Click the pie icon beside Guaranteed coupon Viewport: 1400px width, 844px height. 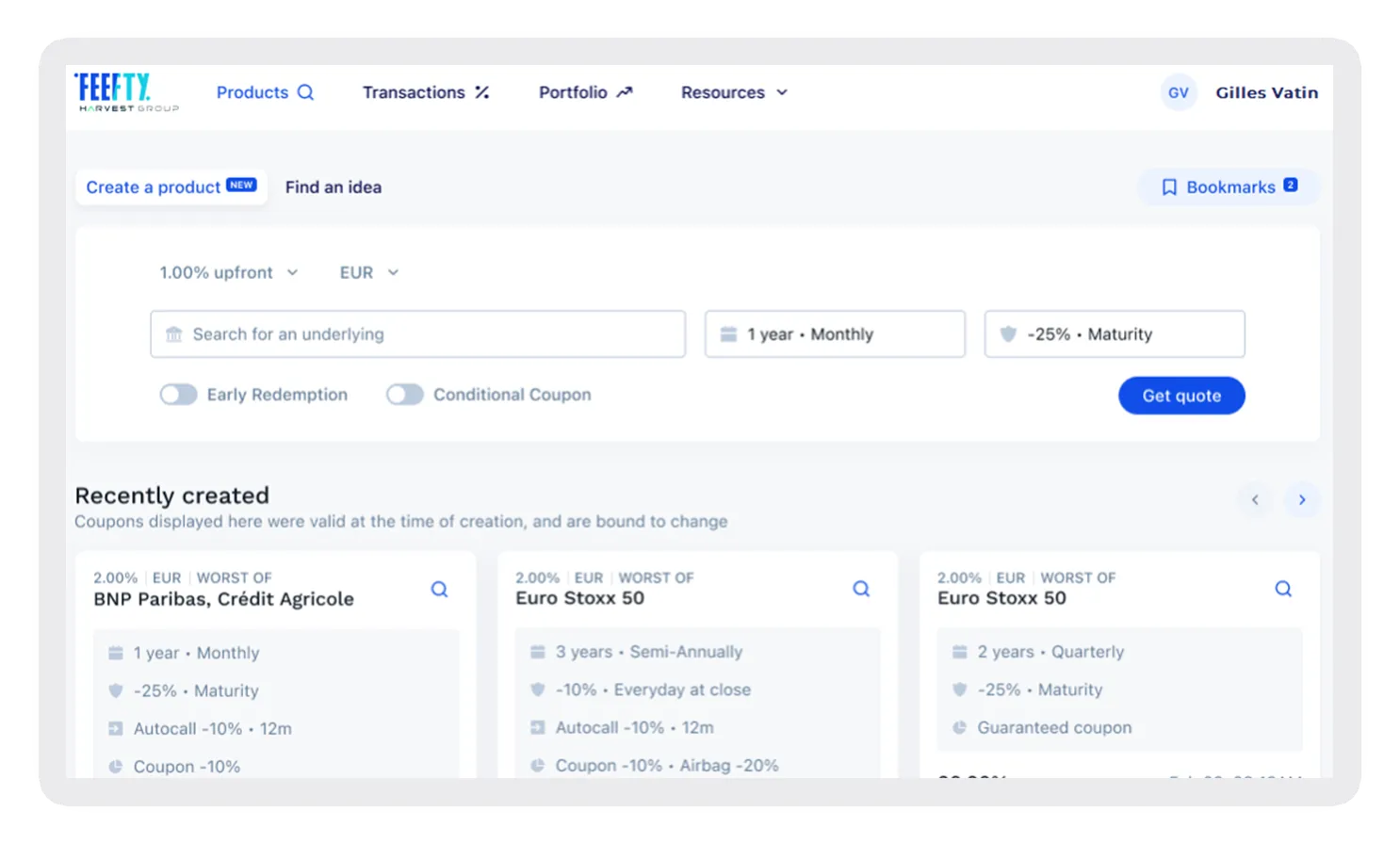pos(960,727)
